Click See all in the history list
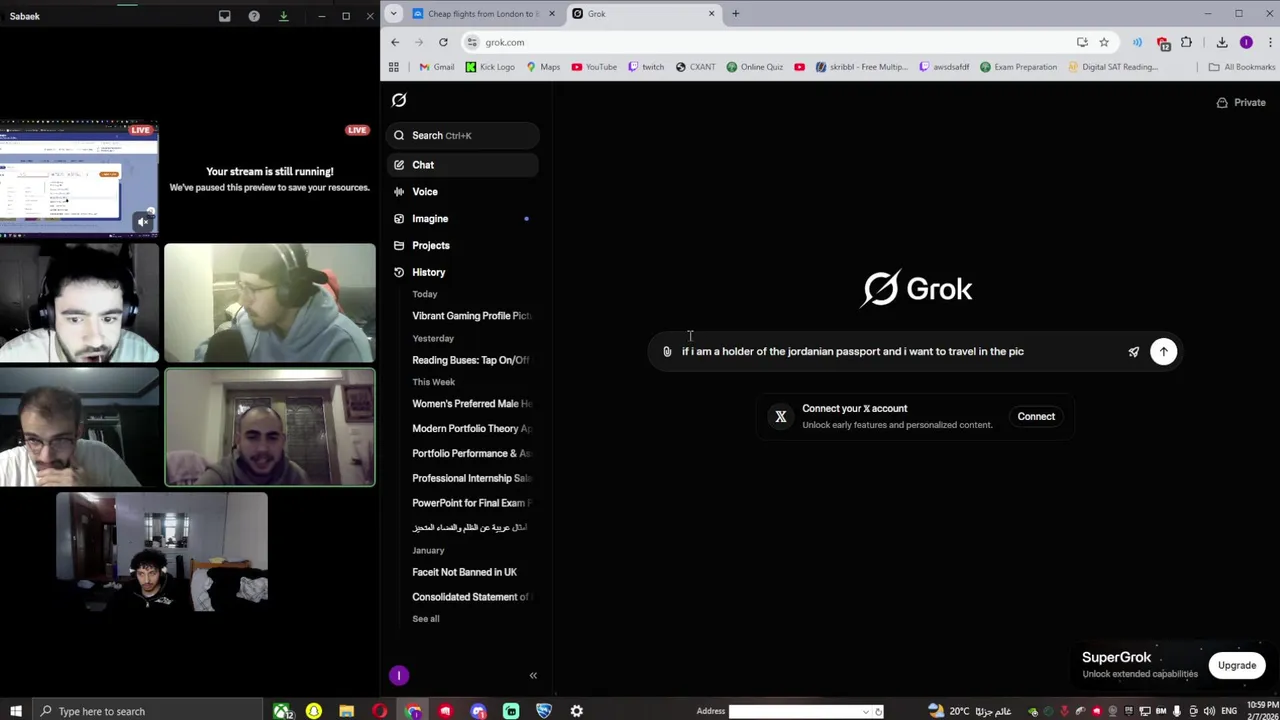Image resolution: width=1280 pixels, height=720 pixels. coord(426,619)
